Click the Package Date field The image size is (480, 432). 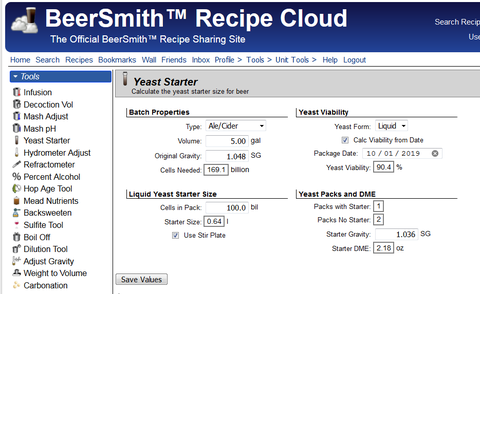point(402,153)
